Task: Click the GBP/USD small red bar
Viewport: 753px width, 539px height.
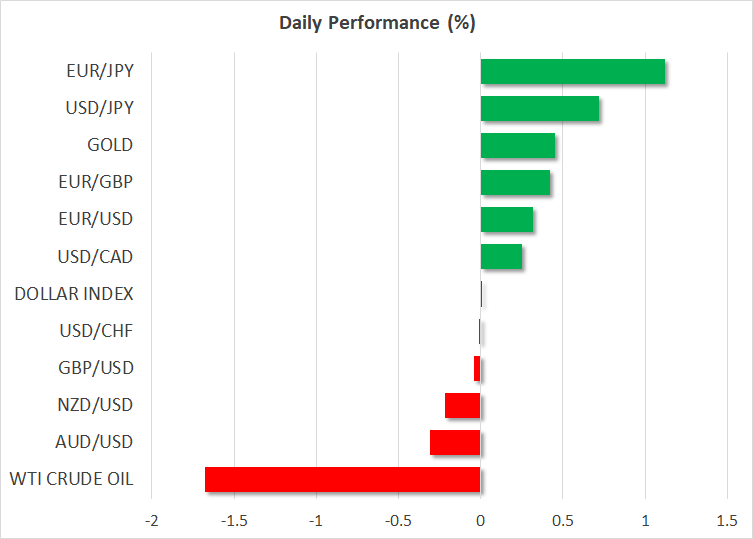Action: [x=477, y=368]
